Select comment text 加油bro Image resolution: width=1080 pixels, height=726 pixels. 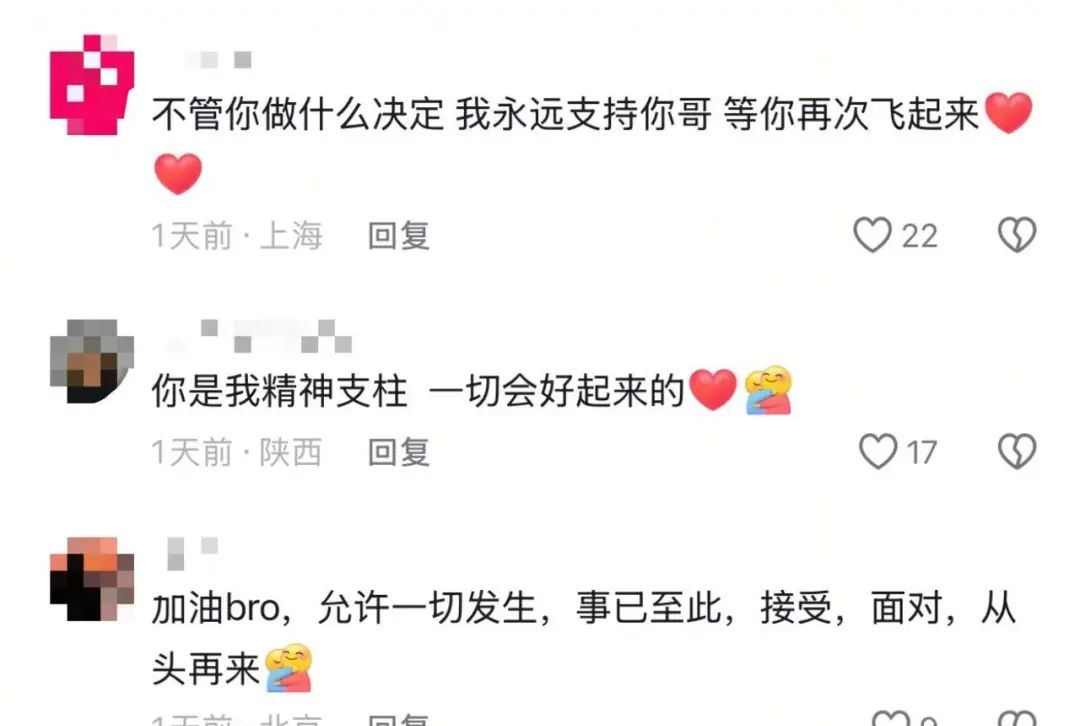tap(216, 608)
